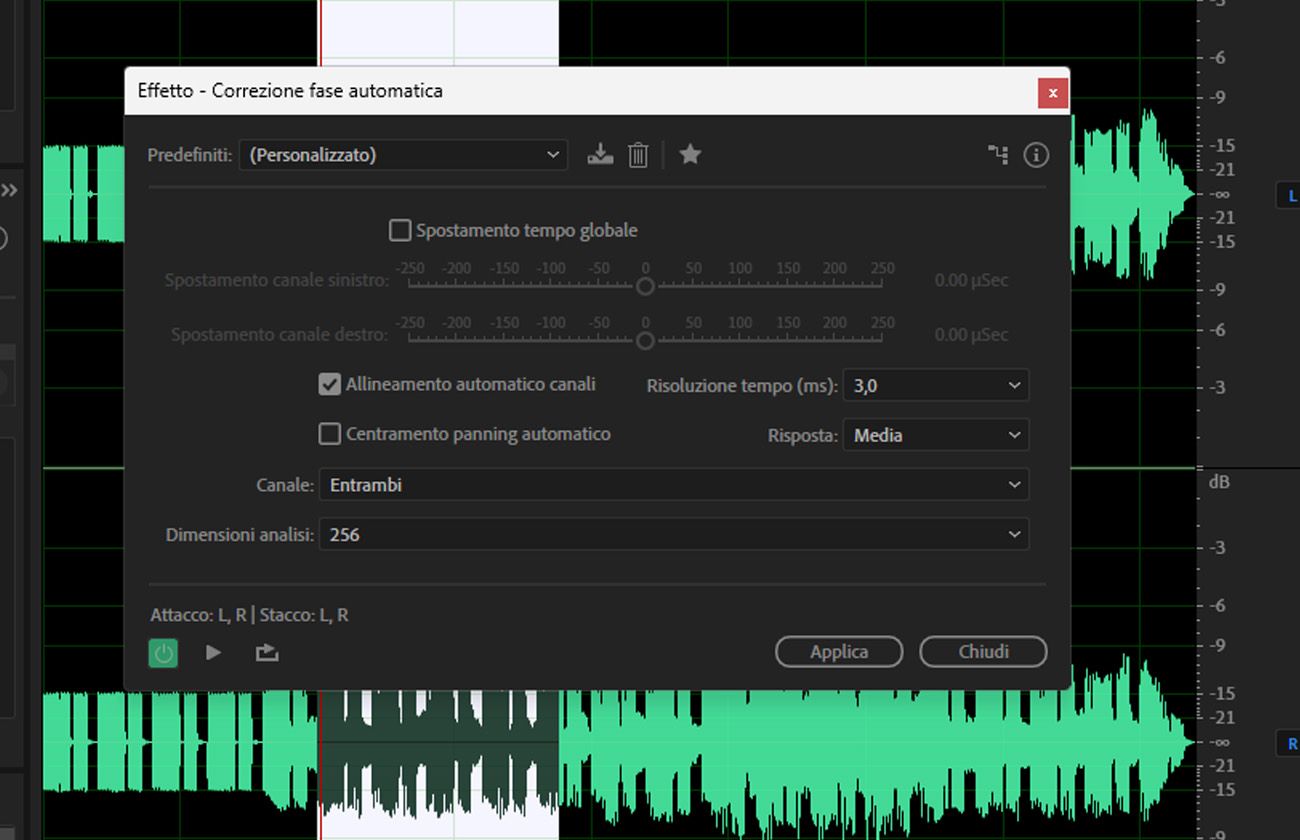1300x840 pixels.
Task: Enable the Spostamento tempo globale checkbox
Action: pos(400,230)
